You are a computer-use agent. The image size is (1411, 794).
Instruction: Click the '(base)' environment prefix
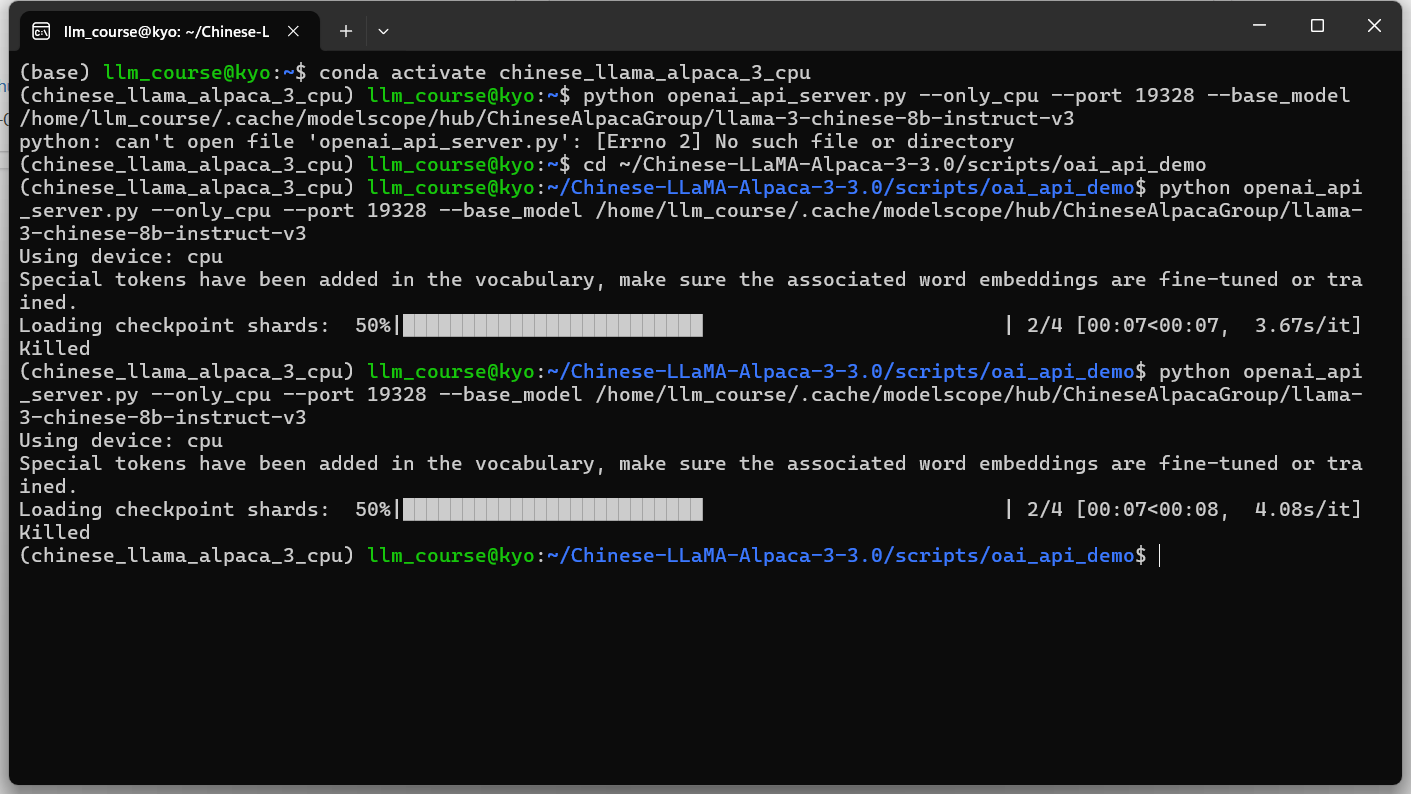tap(55, 72)
